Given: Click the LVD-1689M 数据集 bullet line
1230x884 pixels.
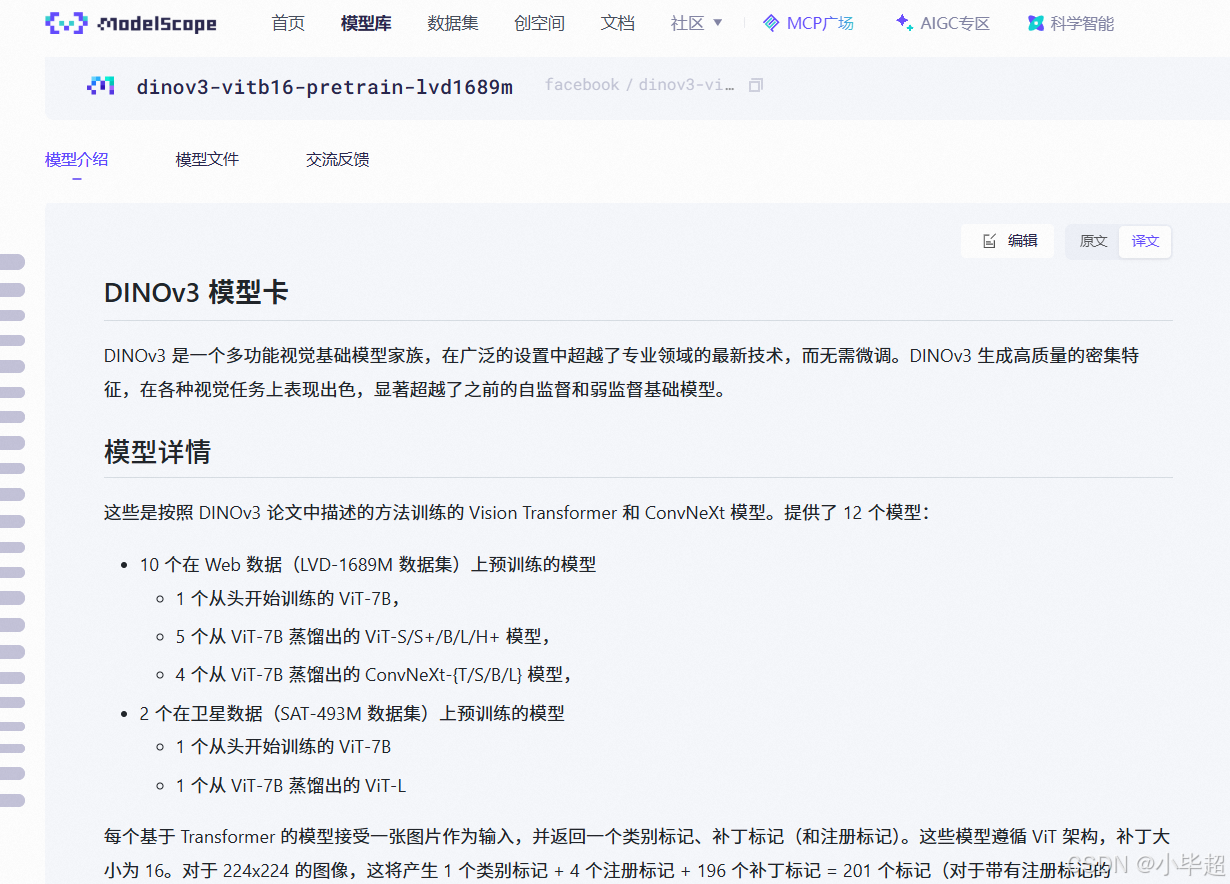Looking at the screenshot, I should [x=368, y=565].
